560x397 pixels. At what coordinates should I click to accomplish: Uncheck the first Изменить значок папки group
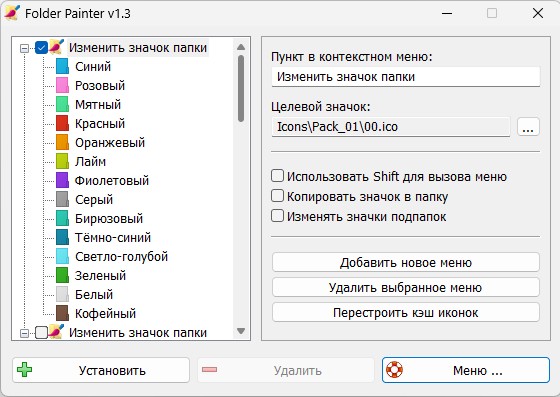[x=41, y=47]
